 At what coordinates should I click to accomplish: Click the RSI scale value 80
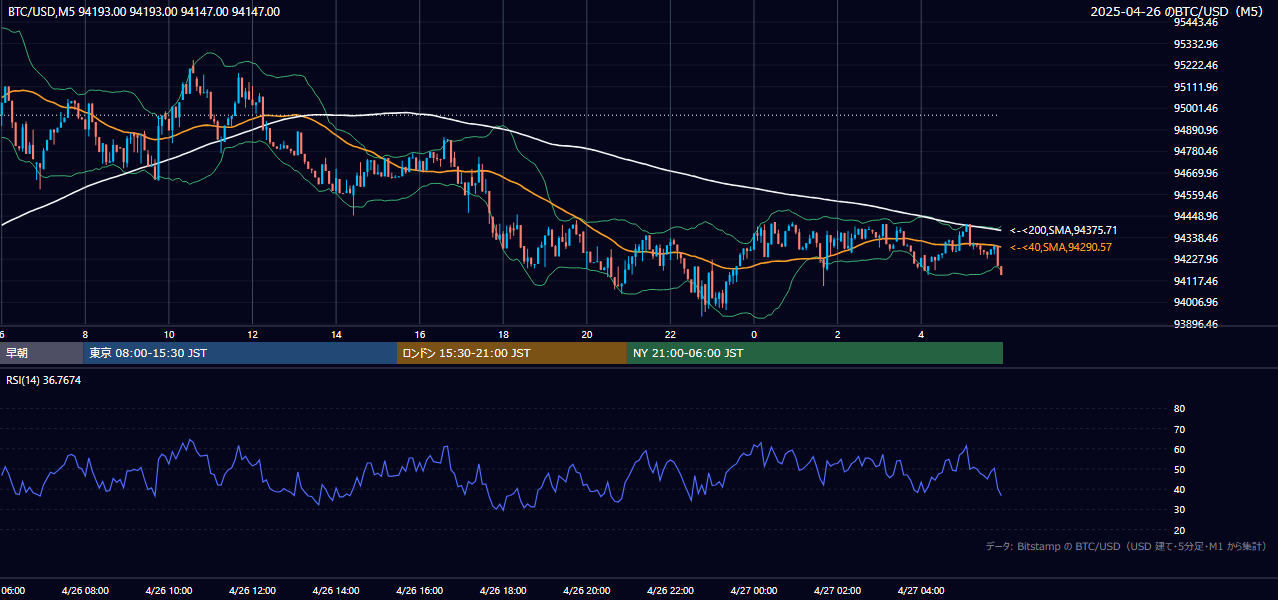[x=1179, y=409]
